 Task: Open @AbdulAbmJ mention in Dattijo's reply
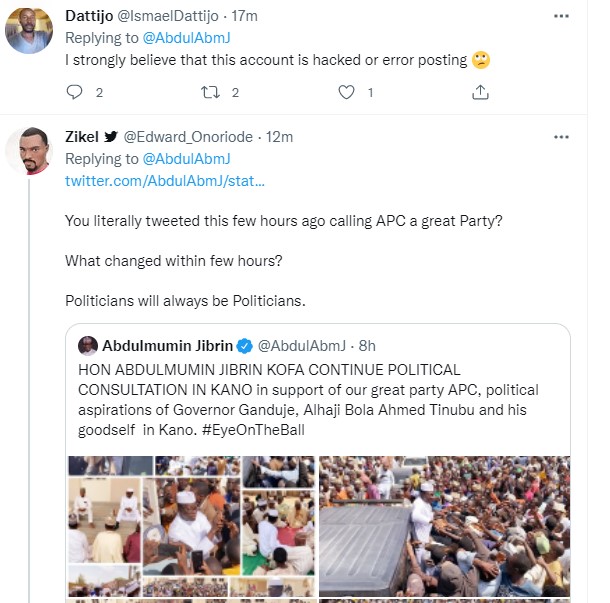(x=188, y=39)
